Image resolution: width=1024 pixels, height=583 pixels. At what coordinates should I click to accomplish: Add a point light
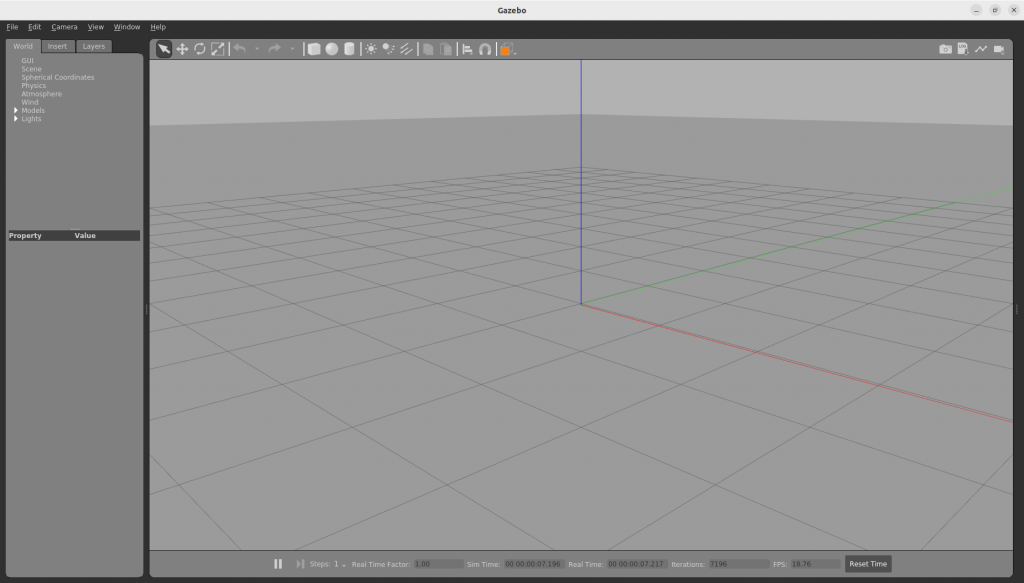coord(371,49)
